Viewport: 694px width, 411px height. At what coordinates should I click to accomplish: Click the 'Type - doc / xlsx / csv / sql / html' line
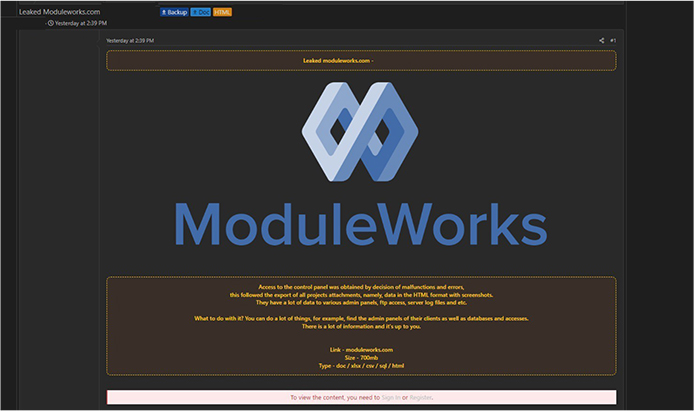361,365
